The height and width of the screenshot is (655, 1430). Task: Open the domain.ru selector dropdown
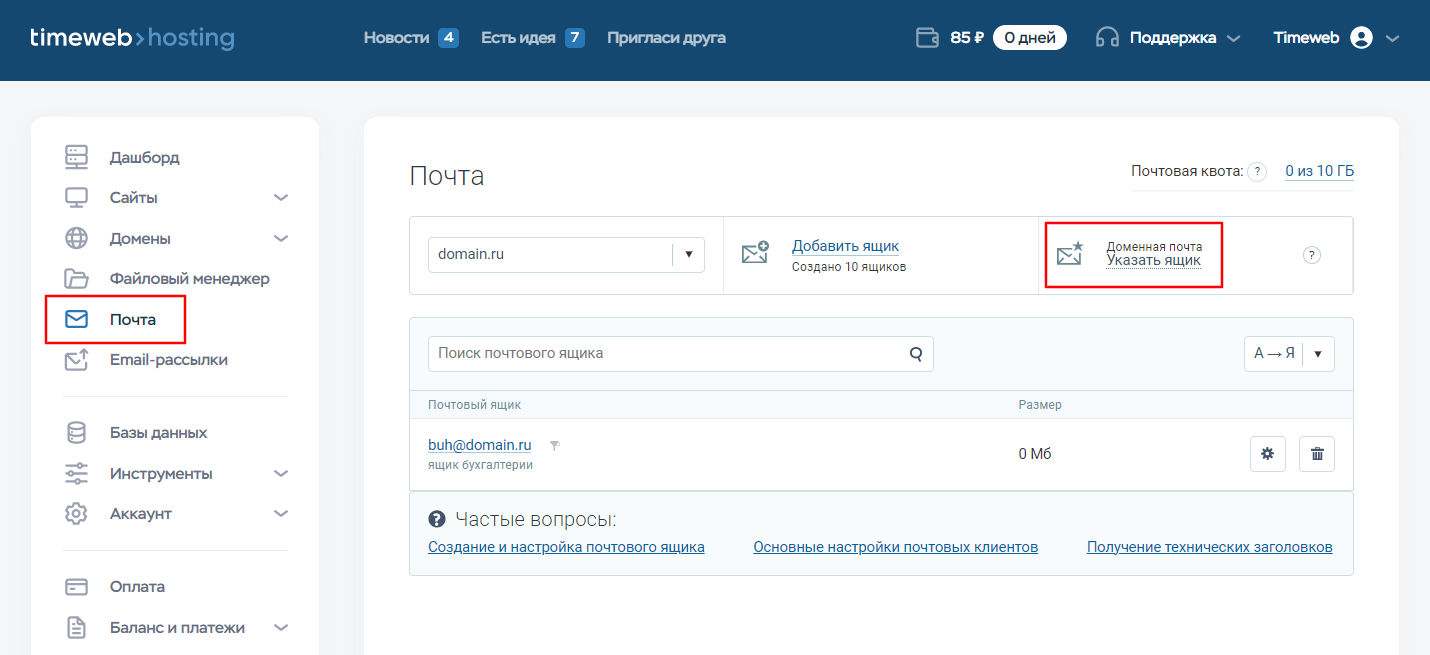(x=688, y=254)
